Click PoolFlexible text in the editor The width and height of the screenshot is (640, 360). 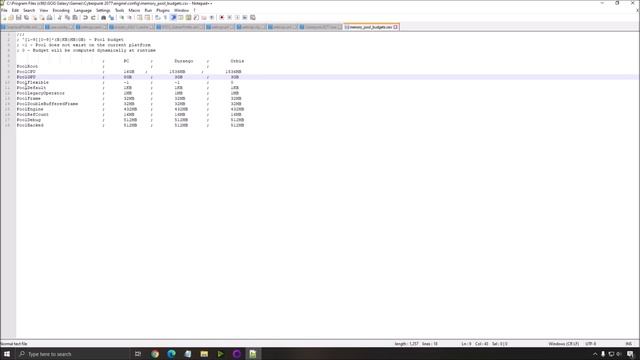coord(33,82)
